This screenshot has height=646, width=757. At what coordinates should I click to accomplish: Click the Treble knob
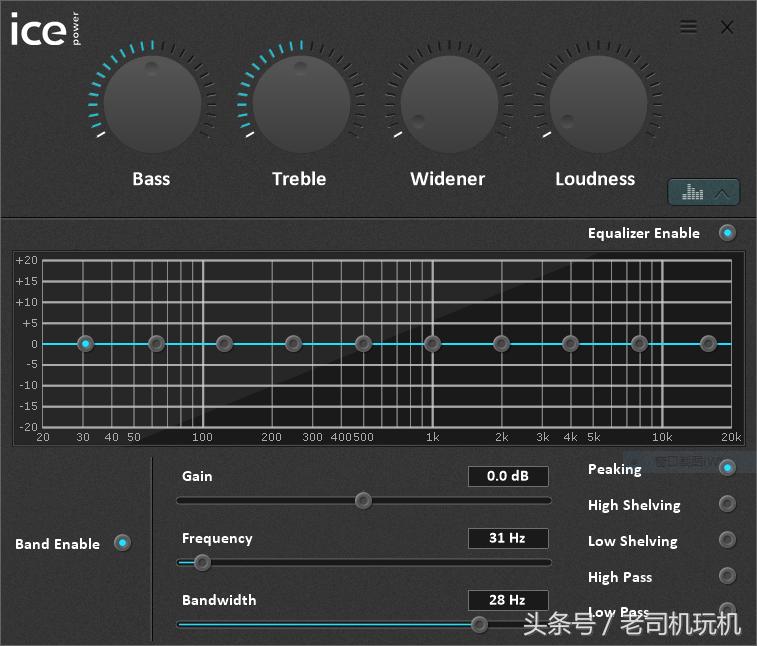(x=300, y=103)
